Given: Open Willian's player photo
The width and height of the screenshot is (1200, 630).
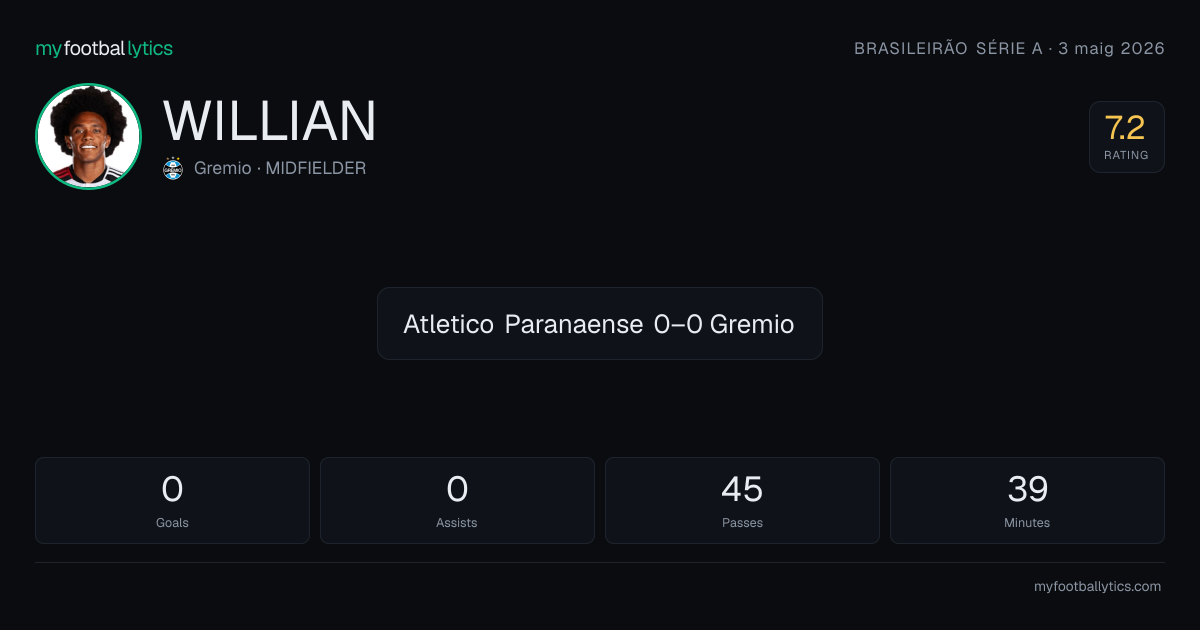Looking at the screenshot, I should (88, 136).
